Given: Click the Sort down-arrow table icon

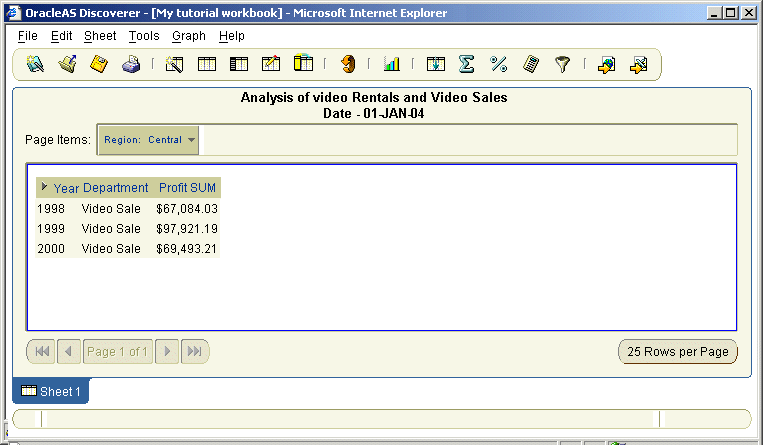Looking at the screenshot, I should tap(436, 64).
